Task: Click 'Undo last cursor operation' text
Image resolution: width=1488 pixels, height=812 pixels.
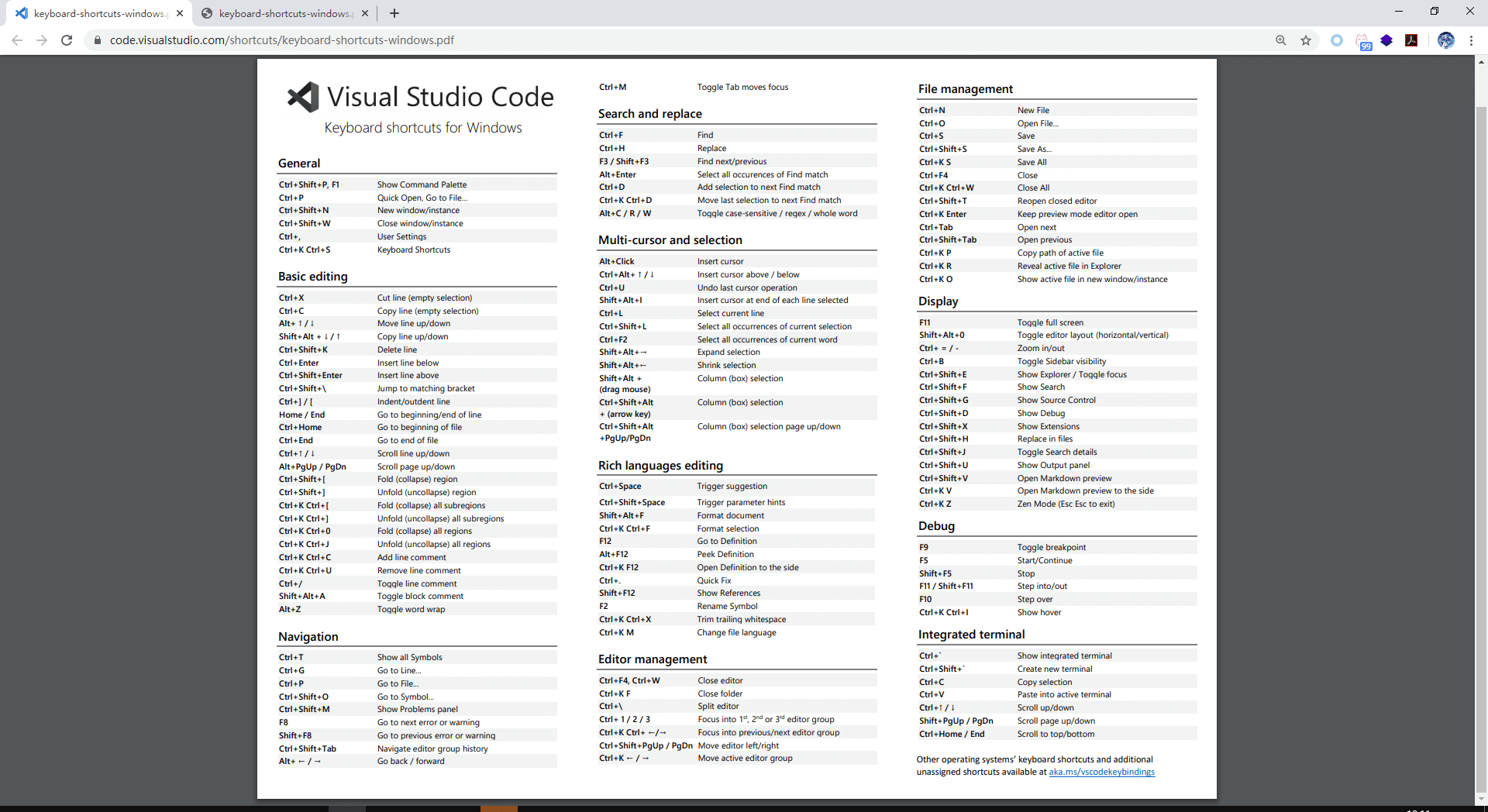Action: (x=747, y=287)
